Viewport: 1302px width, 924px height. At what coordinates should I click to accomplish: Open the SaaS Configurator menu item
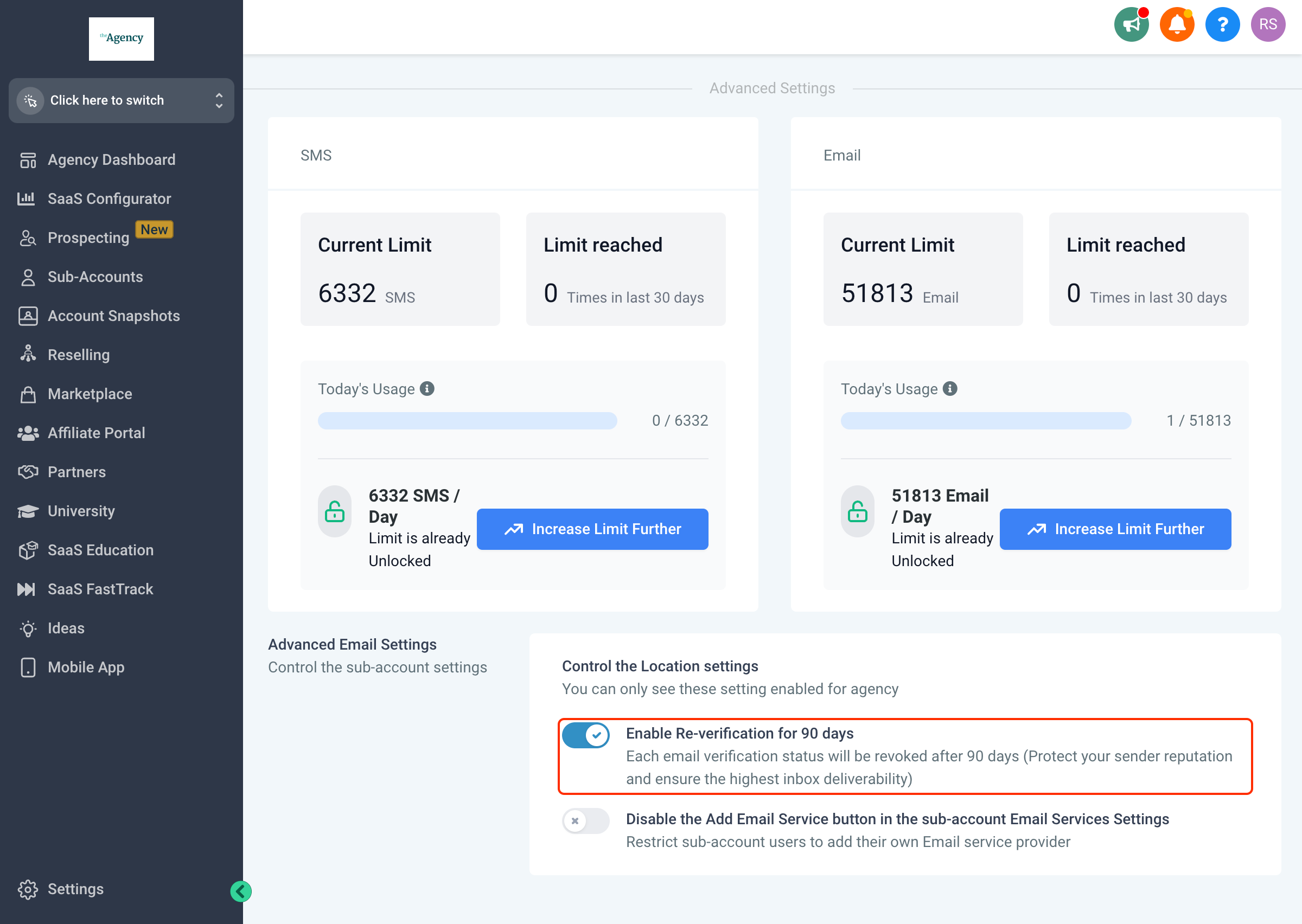[x=108, y=198]
